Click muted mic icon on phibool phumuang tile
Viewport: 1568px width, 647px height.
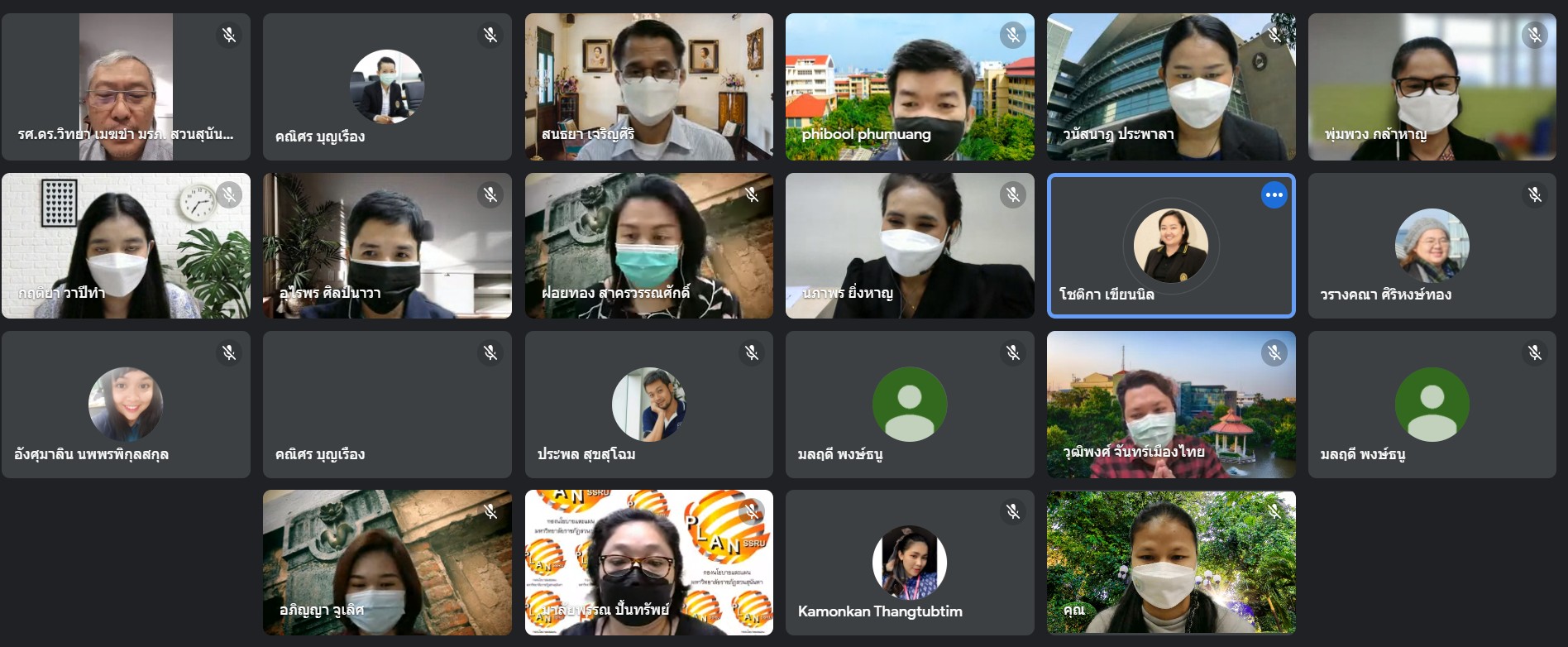[1012, 35]
